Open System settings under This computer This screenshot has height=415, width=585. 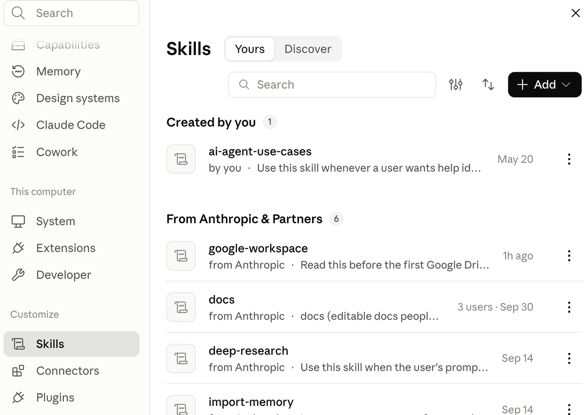(71, 221)
